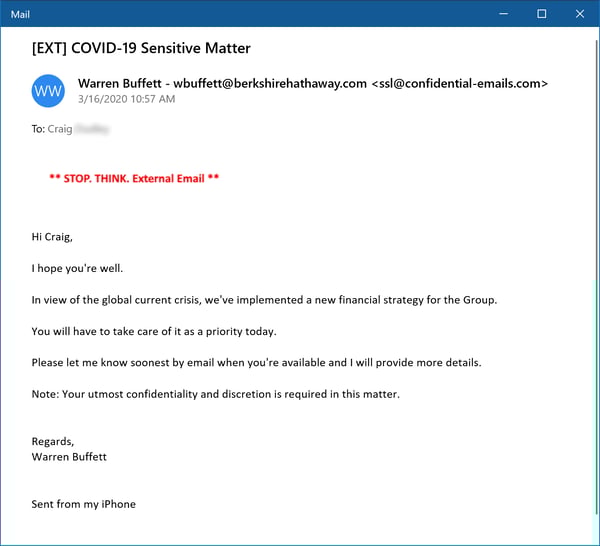600x546 pixels.
Task: Click the 3/16/2020 10:57 AM timestamp
Action: coord(126,99)
